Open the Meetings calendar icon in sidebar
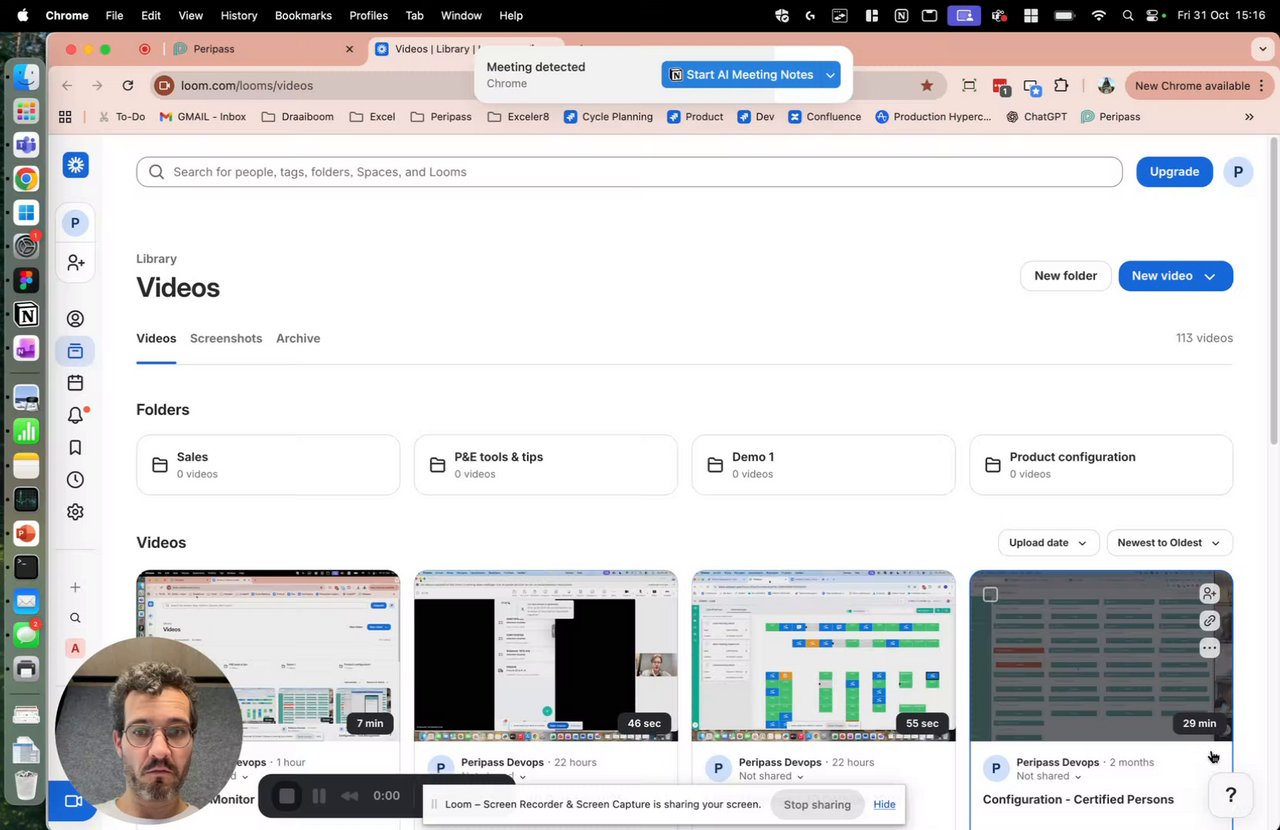This screenshot has height=830, width=1280. point(75,383)
